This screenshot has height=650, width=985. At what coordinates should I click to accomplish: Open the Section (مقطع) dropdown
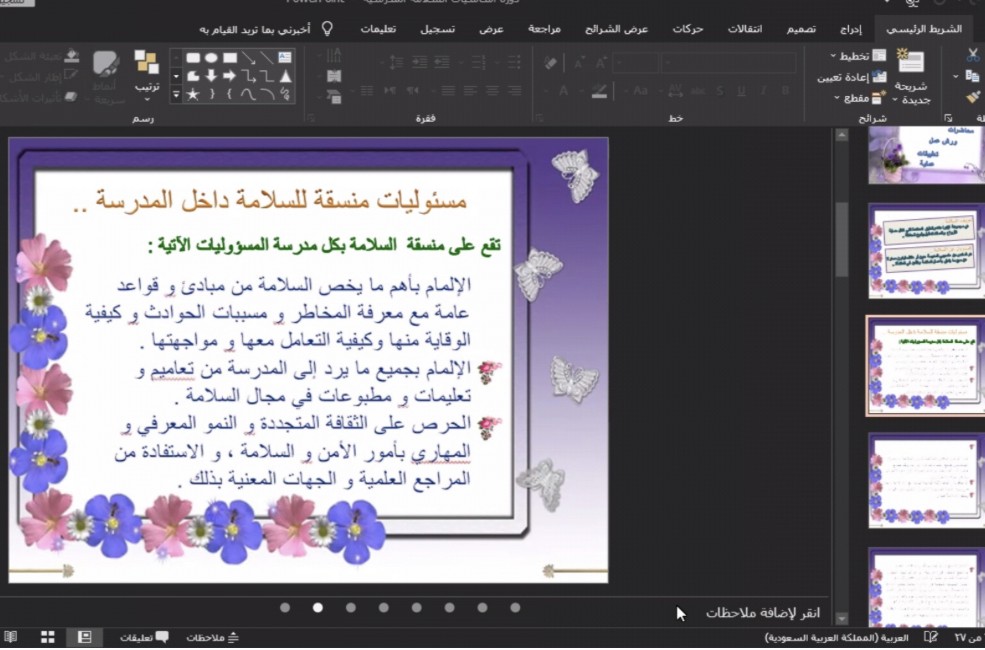click(x=852, y=98)
